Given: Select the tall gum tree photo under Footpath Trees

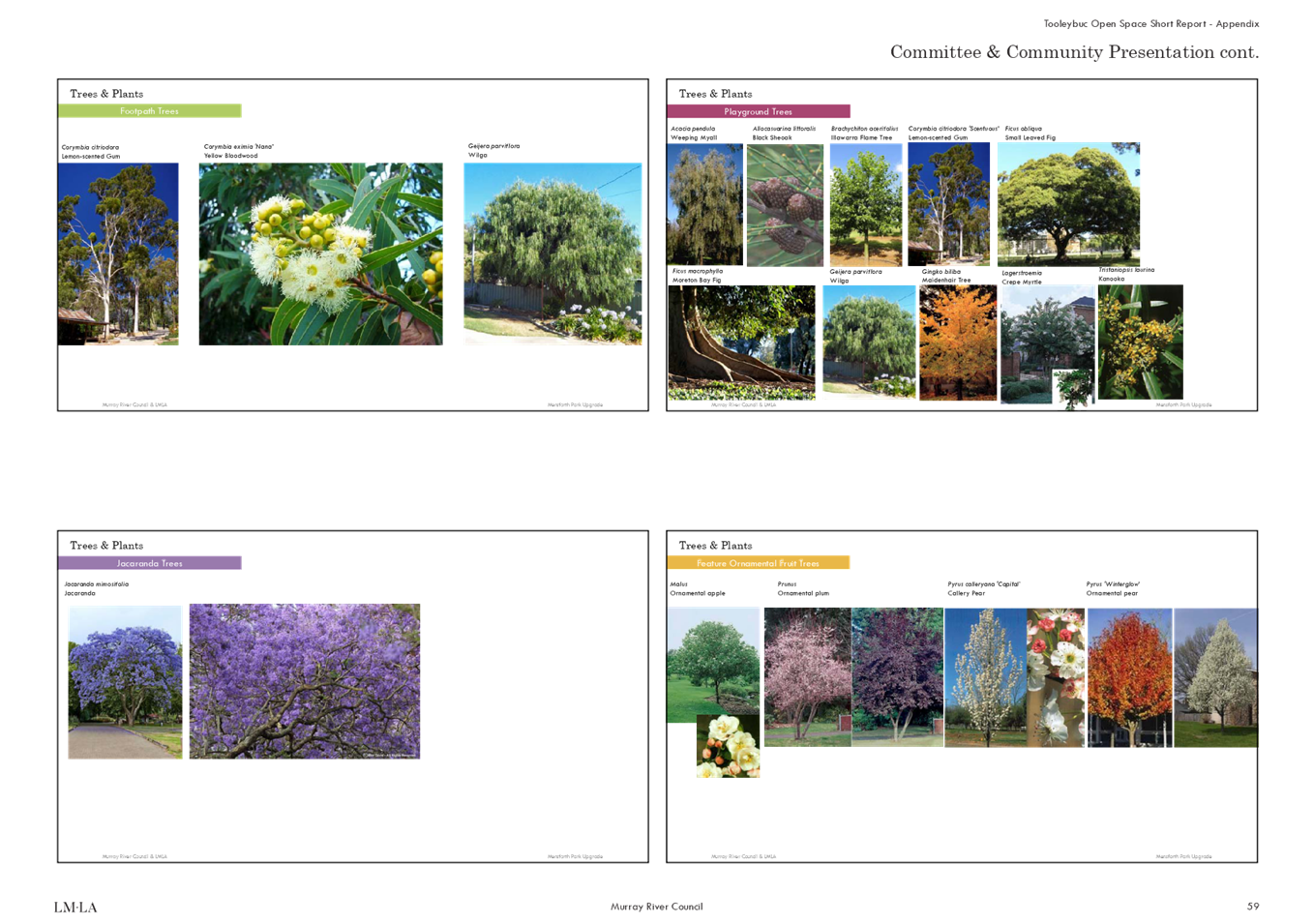Looking at the screenshot, I should [x=118, y=254].
